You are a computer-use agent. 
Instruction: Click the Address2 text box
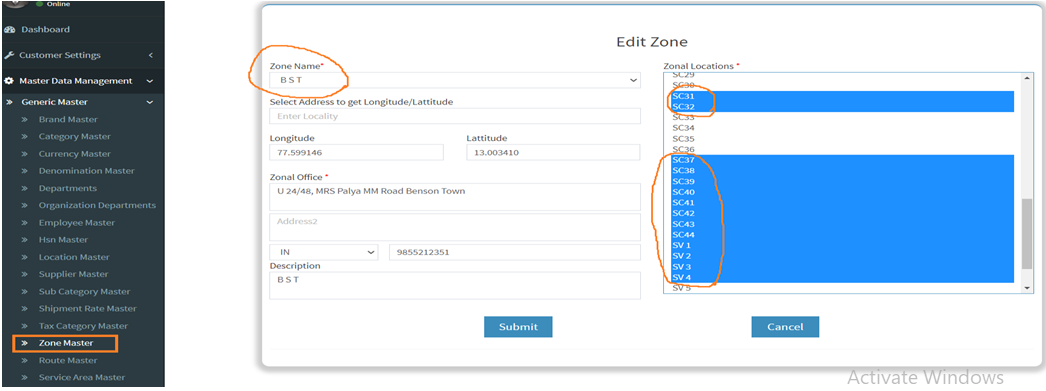coord(455,227)
